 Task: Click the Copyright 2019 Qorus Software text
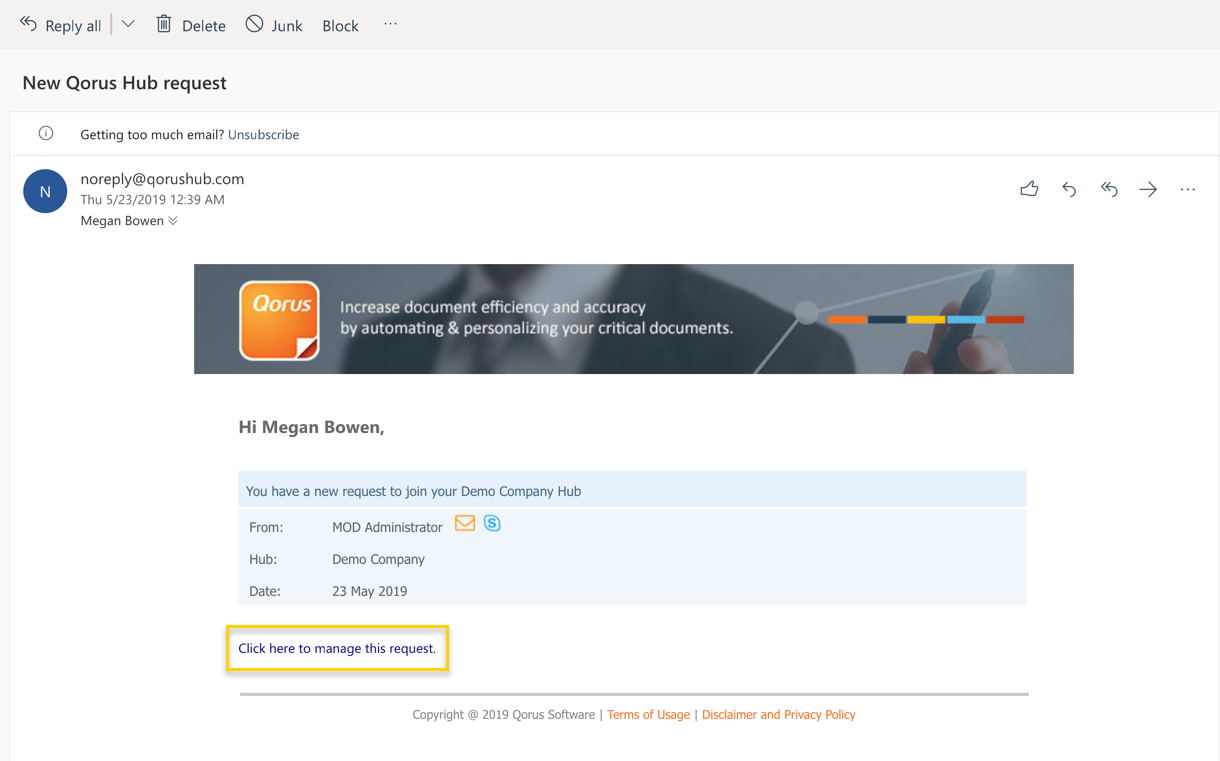coord(503,715)
